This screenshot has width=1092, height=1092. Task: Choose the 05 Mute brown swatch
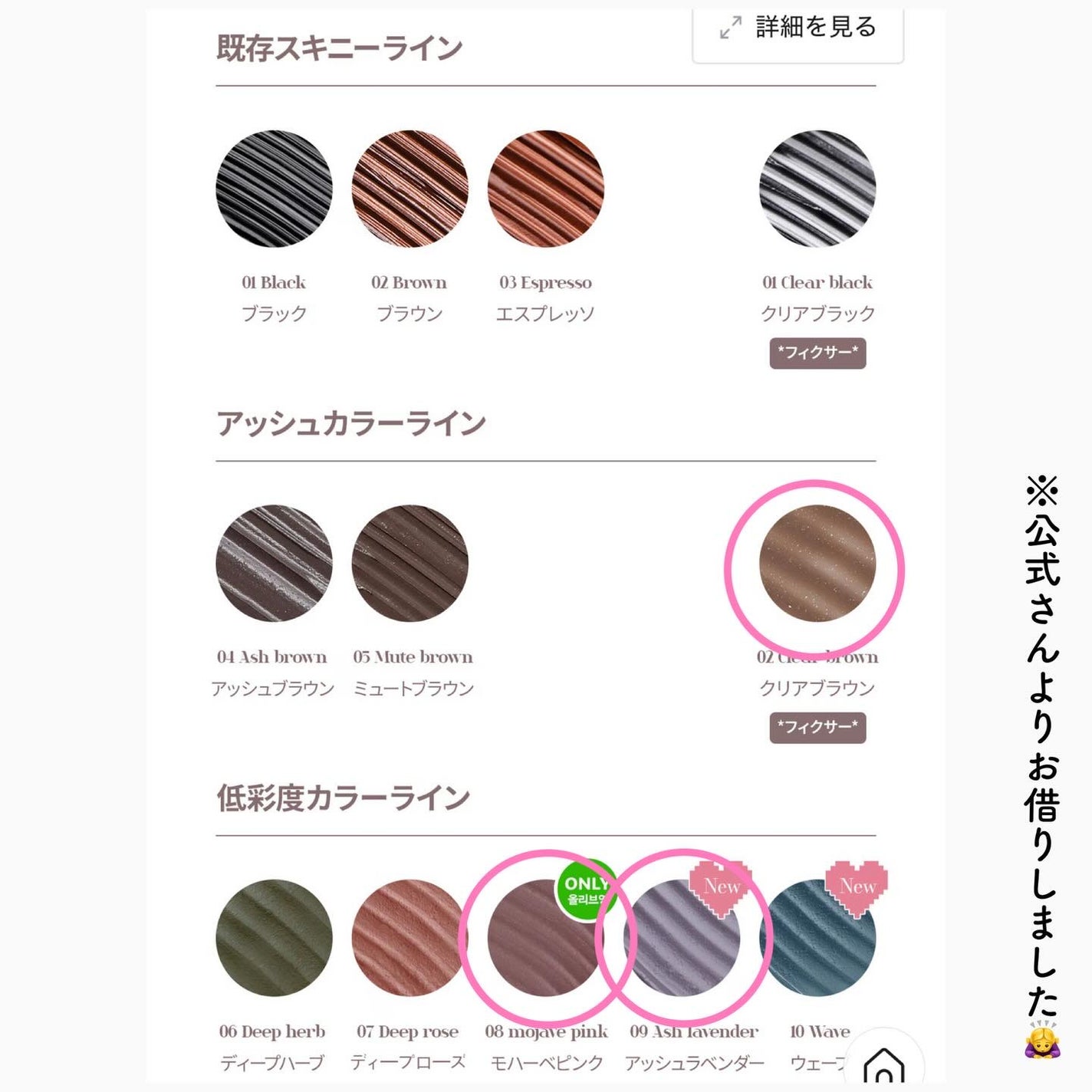pos(409,564)
